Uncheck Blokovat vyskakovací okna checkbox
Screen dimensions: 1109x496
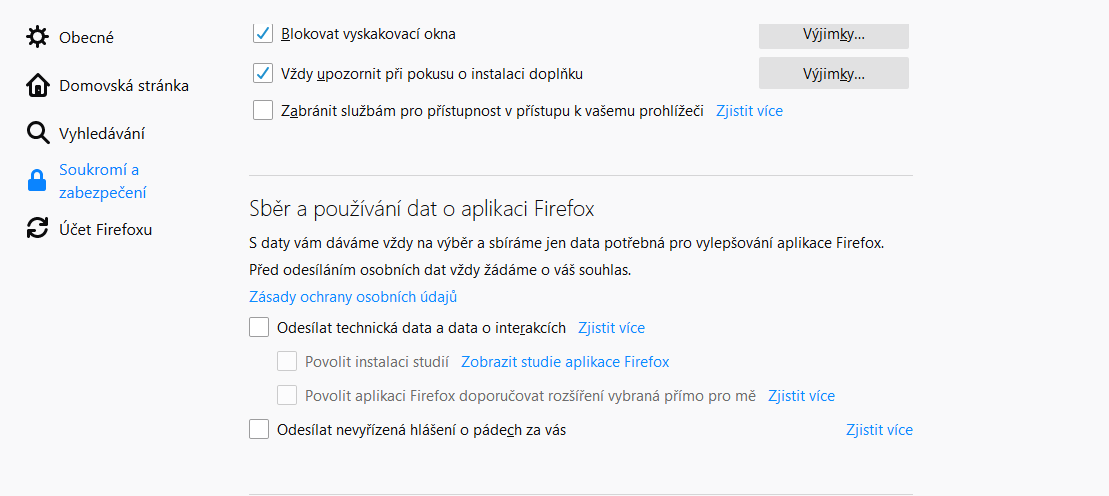pos(263,34)
